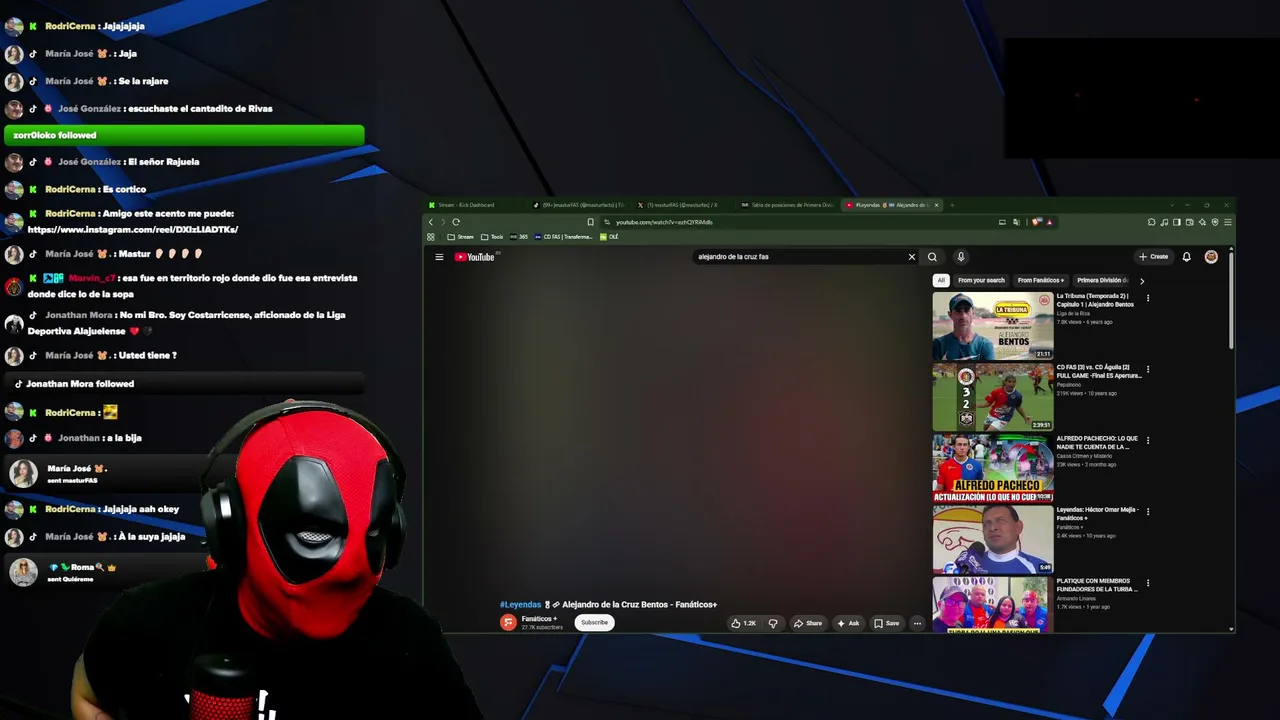
Task: Start voice search with microphone icon
Action: [960, 257]
